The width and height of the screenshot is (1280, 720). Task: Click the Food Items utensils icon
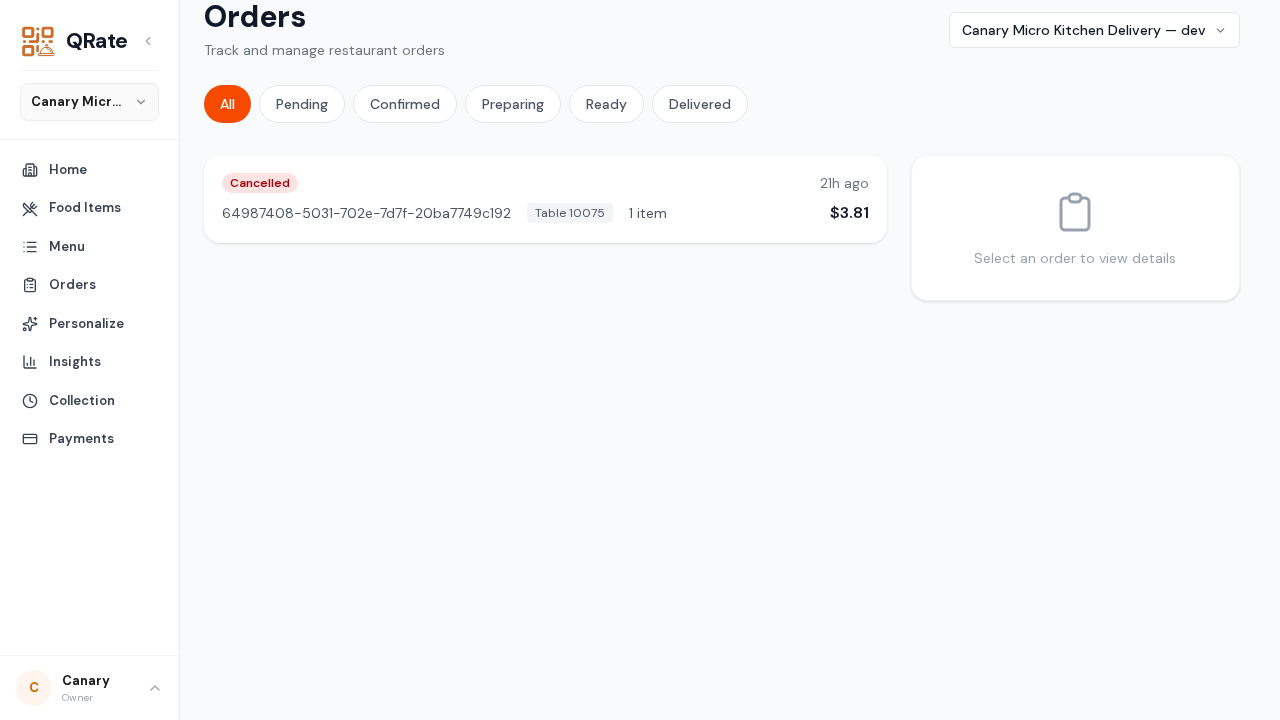[30, 208]
